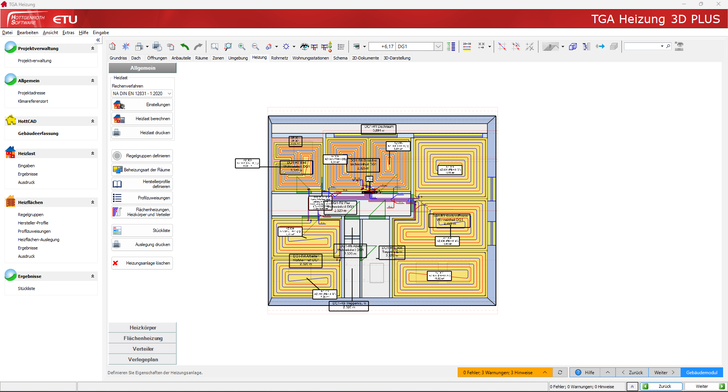This screenshot has width=728, height=392.
Task: Click the green left arrow Zurück icon
Action: [x=645, y=386]
